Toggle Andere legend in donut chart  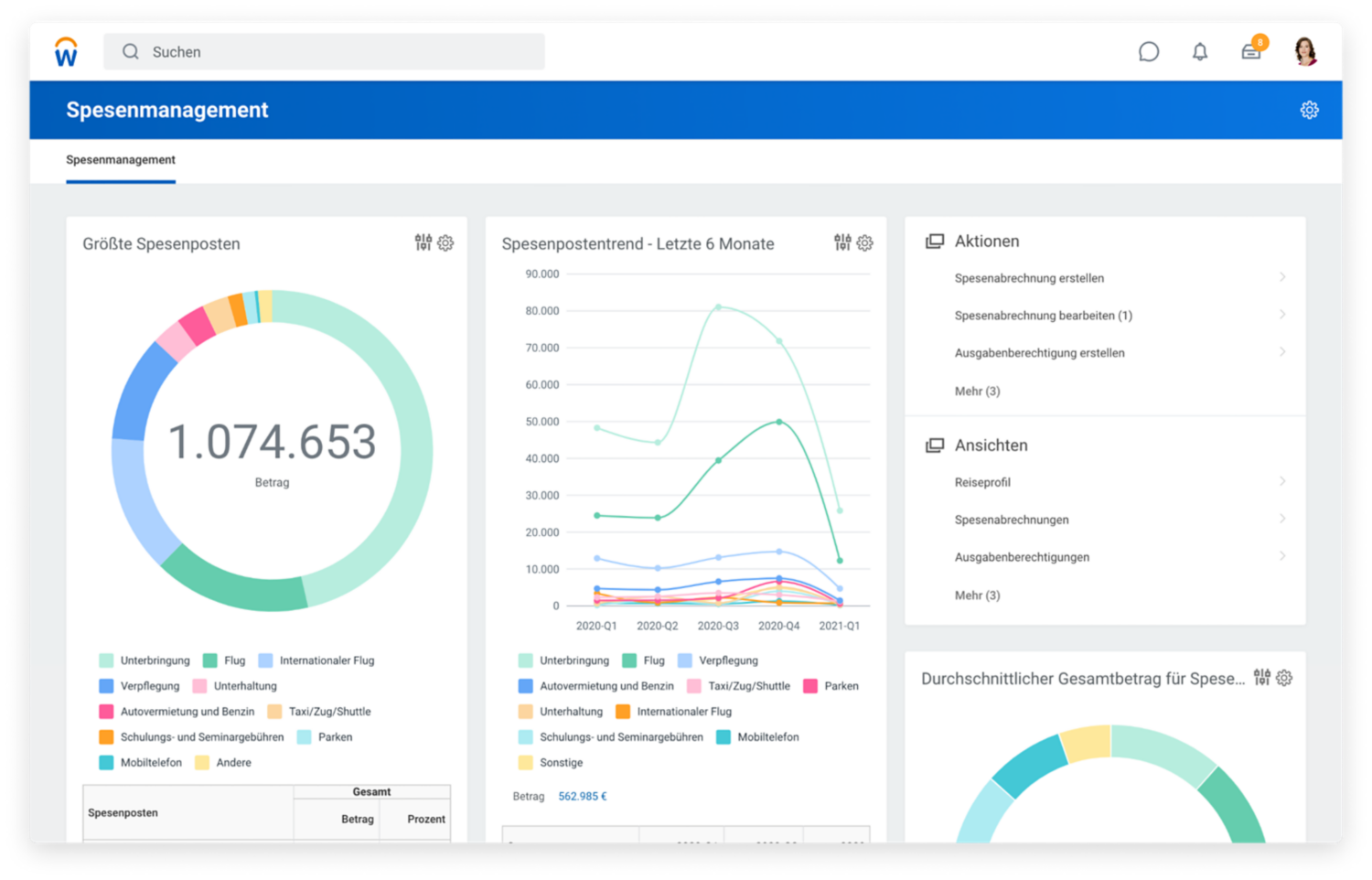click(223, 763)
